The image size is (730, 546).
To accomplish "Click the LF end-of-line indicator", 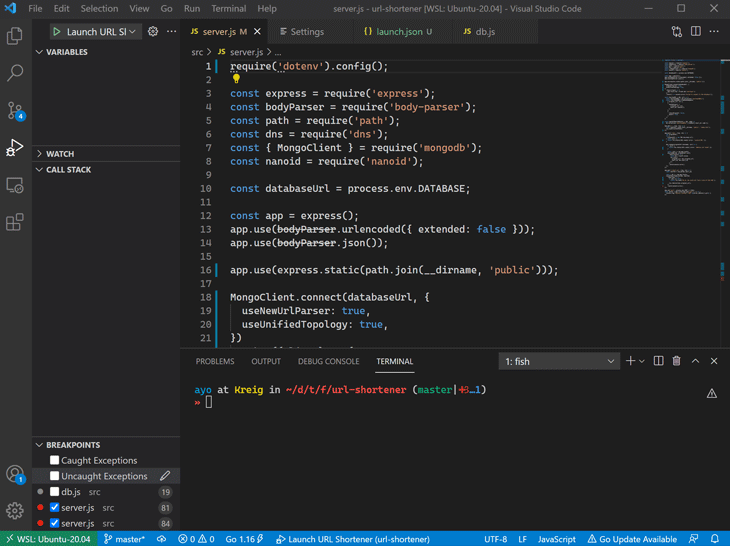I will coord(522,539).
